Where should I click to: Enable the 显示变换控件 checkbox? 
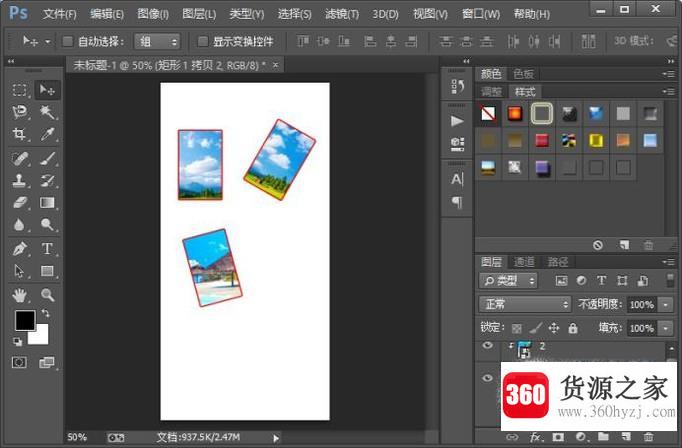[203, 41]
